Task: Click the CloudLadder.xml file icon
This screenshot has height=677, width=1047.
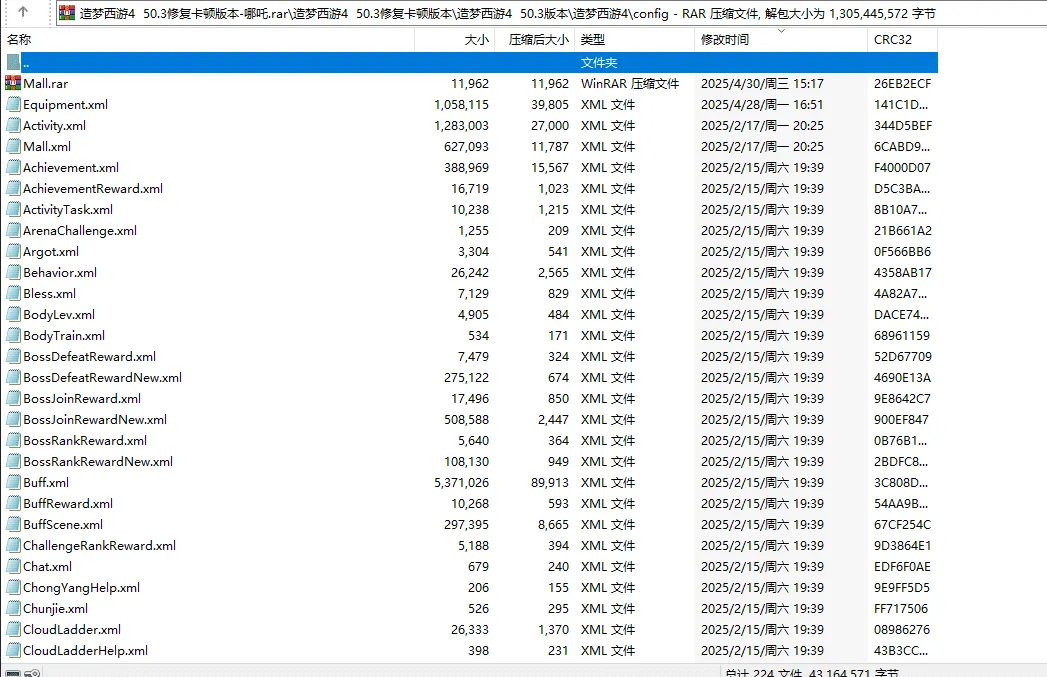Action: (x=13, y=630)
